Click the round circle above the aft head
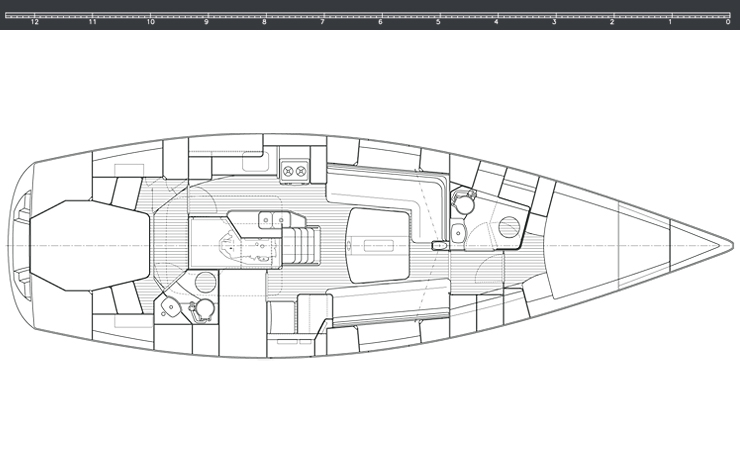 pos(203,280)
